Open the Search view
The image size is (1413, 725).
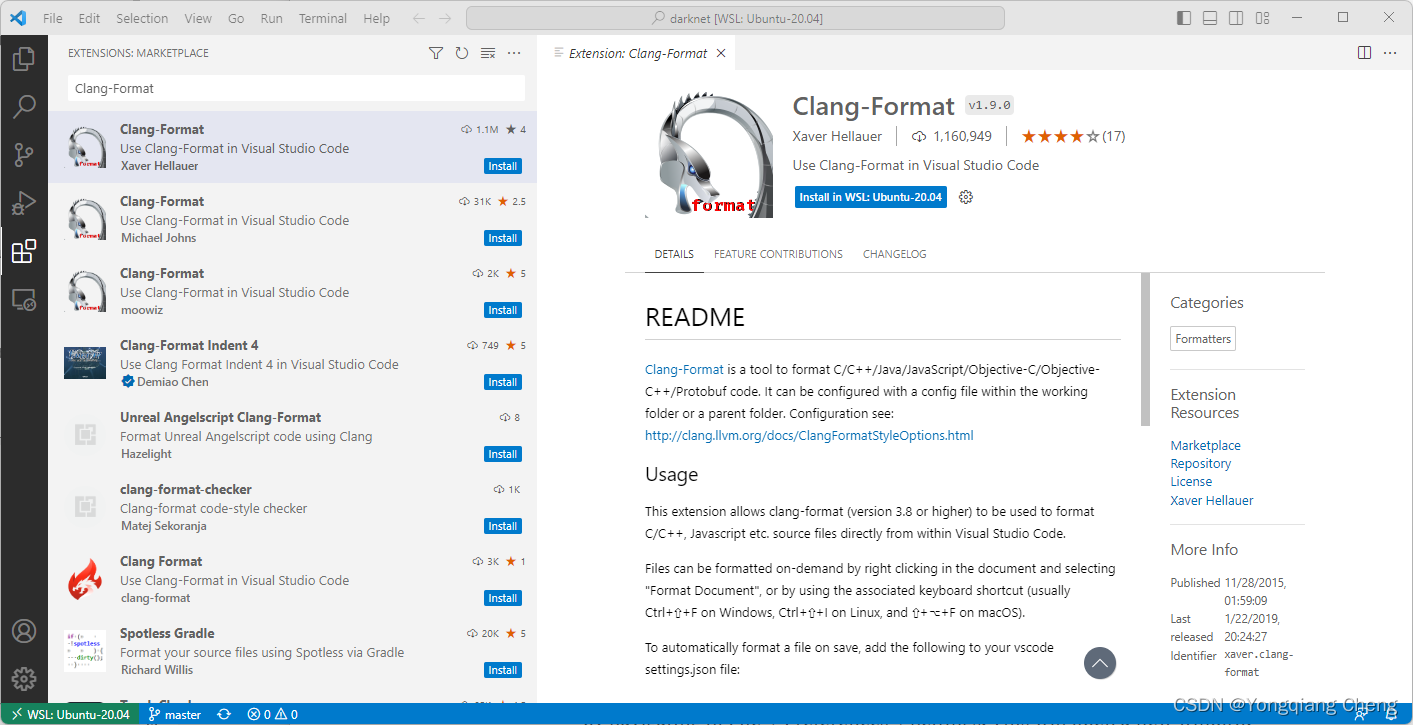(24, 107)
